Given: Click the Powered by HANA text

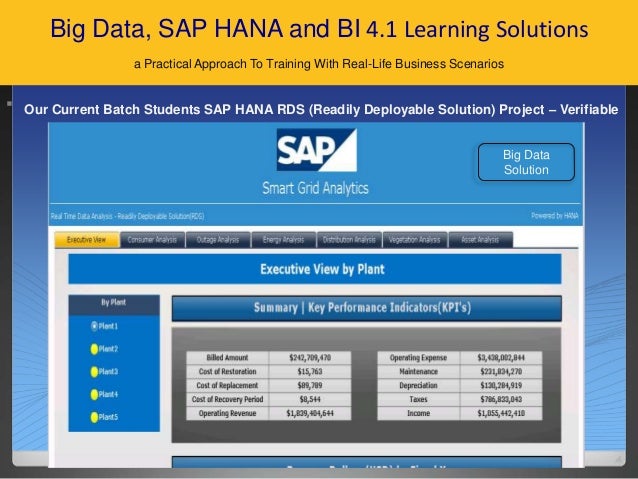Looking at the screenshot, I should 555,216.
